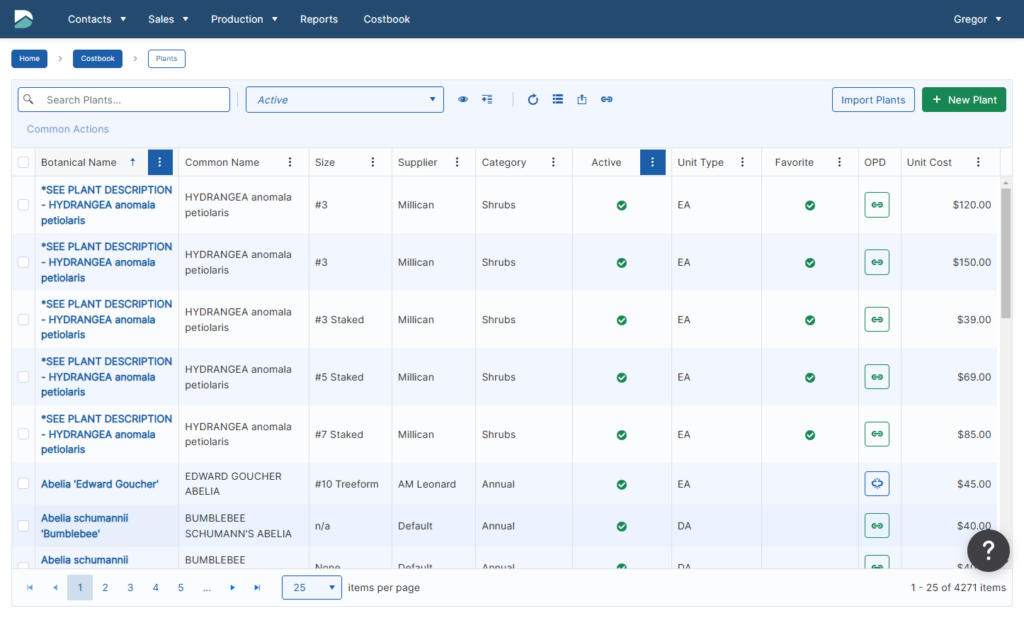Open the Botanical Name column options menu

click(x=160, y=162)
